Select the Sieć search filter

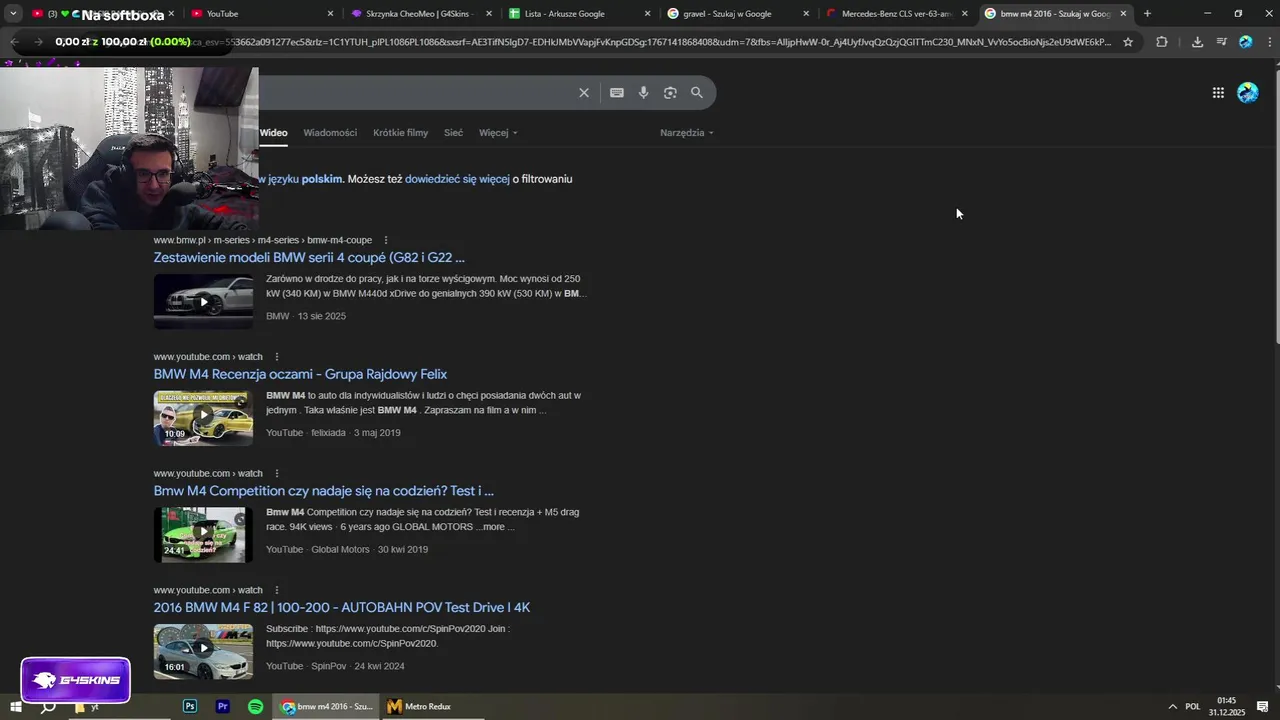click(x=453, y=133)
